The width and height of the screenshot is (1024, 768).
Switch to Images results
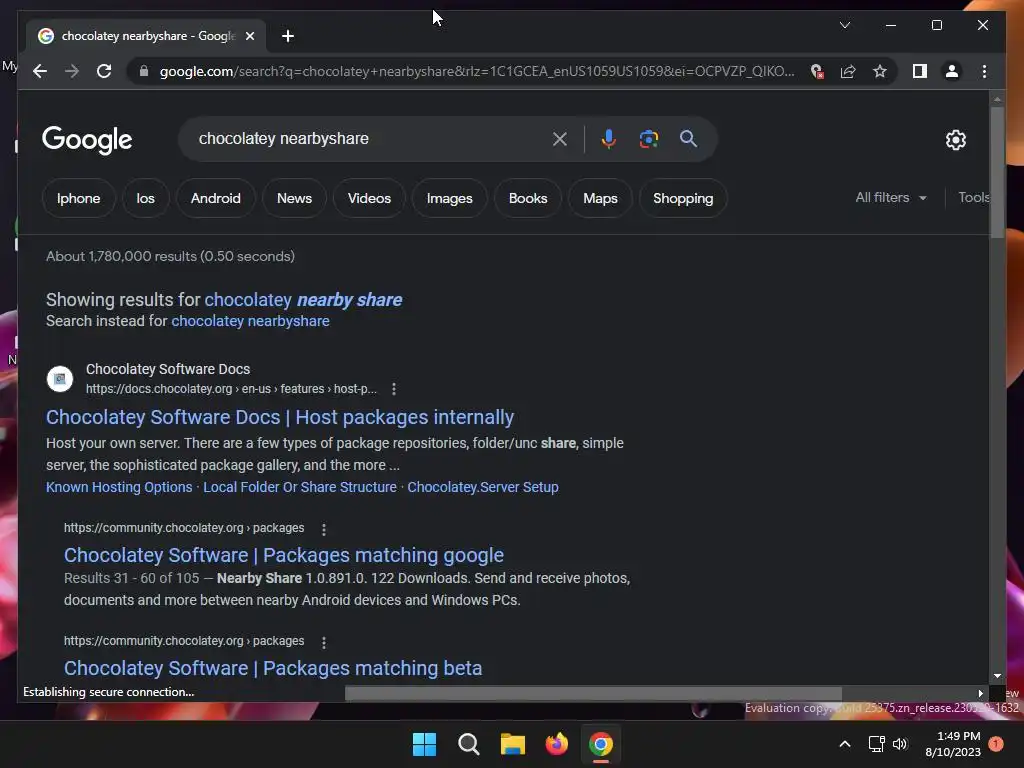pyautogui.click(x=449, y=199)
